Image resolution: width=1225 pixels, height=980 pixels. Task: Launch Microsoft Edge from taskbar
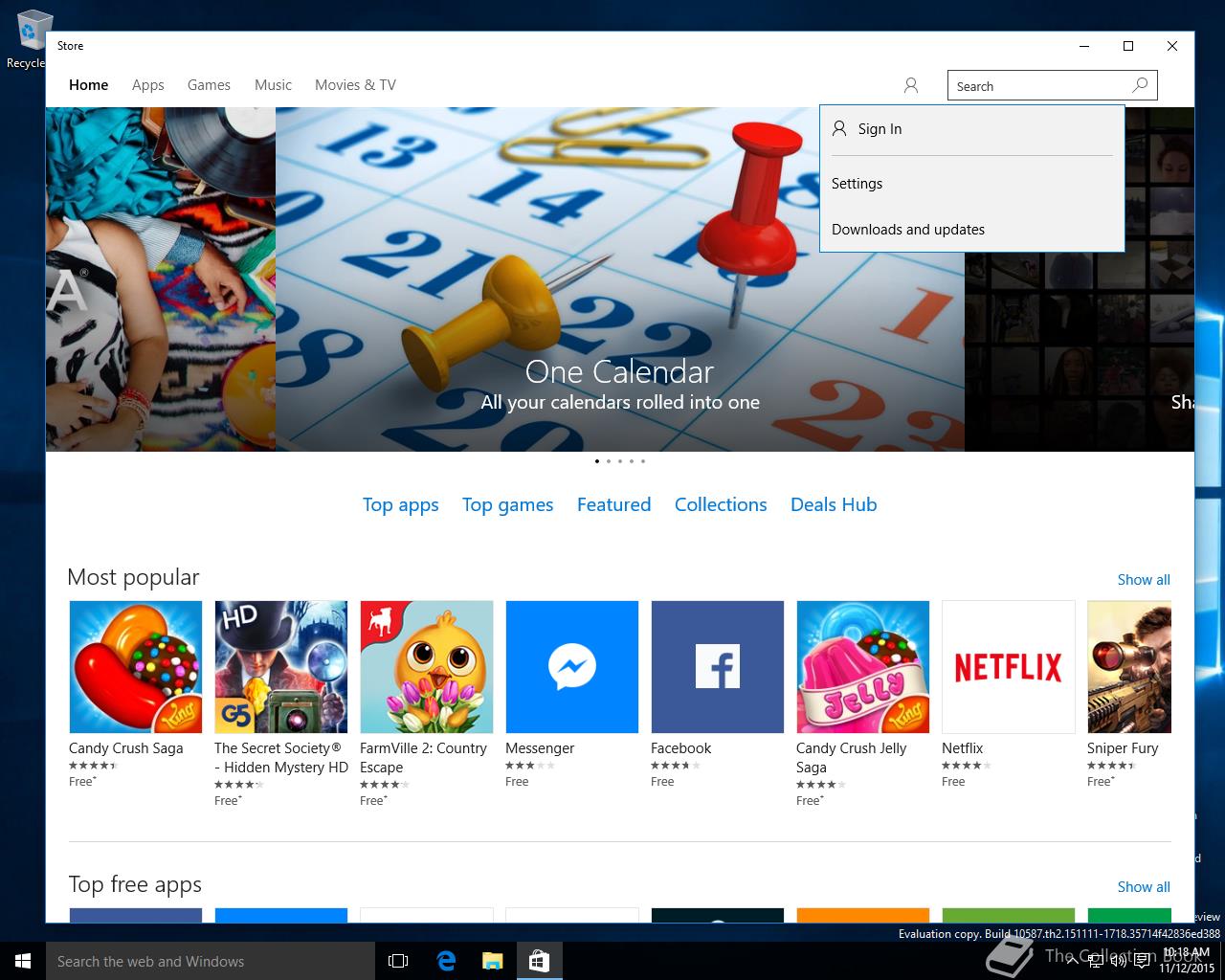446,961
